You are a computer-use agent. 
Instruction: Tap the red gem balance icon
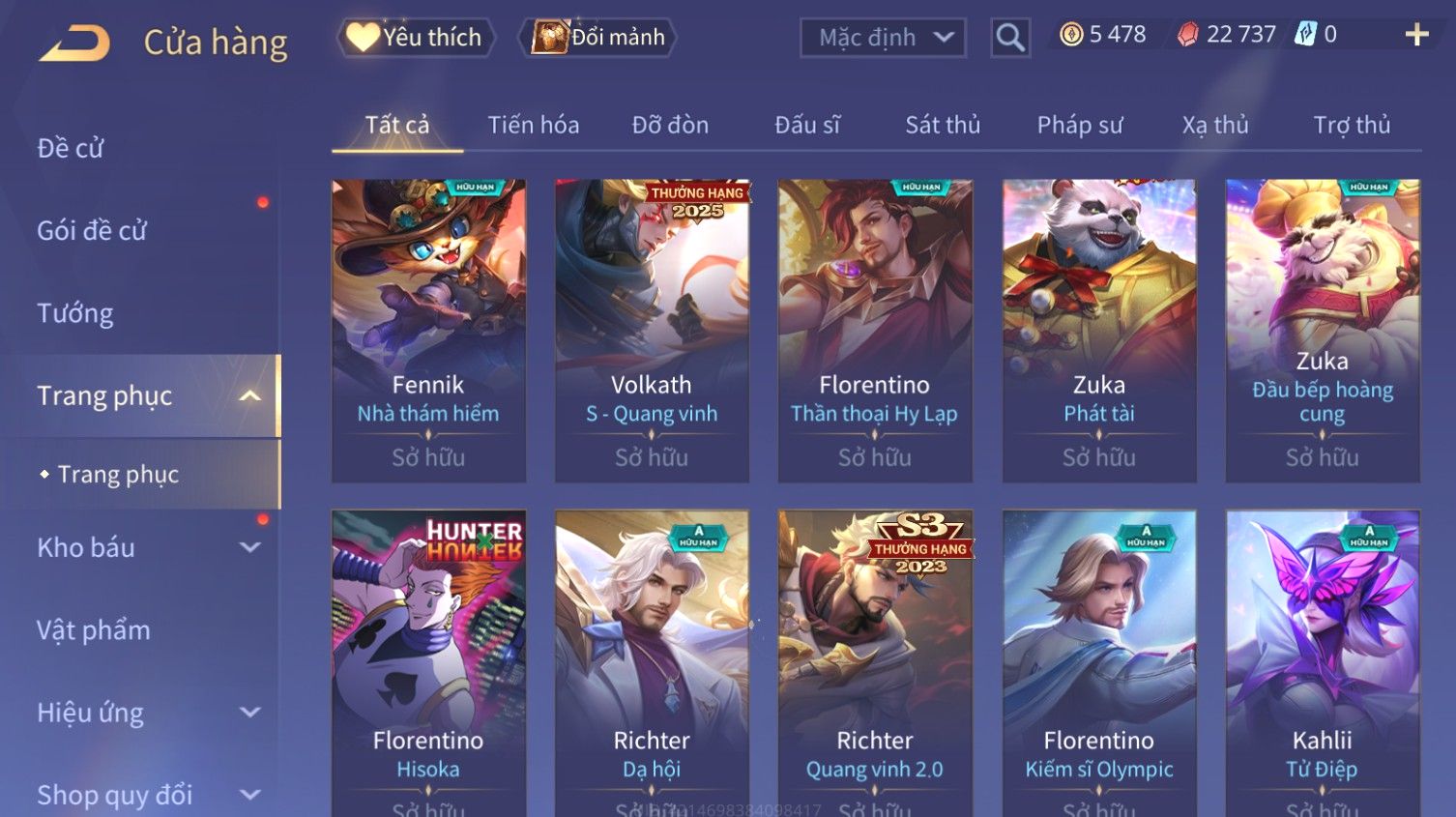(x=1188, y=35)
